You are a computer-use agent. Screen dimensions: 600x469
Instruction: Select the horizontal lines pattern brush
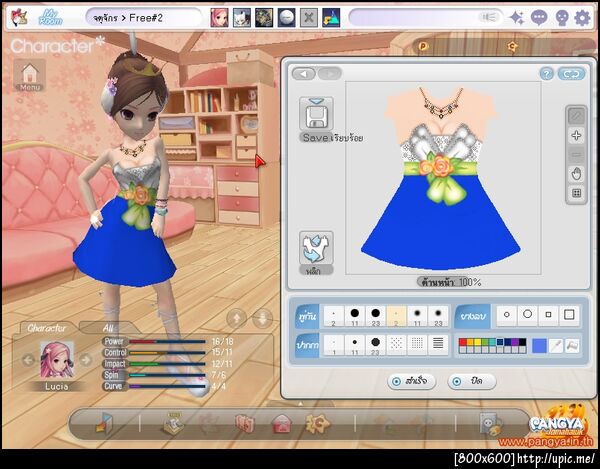[x=438, y=345]
